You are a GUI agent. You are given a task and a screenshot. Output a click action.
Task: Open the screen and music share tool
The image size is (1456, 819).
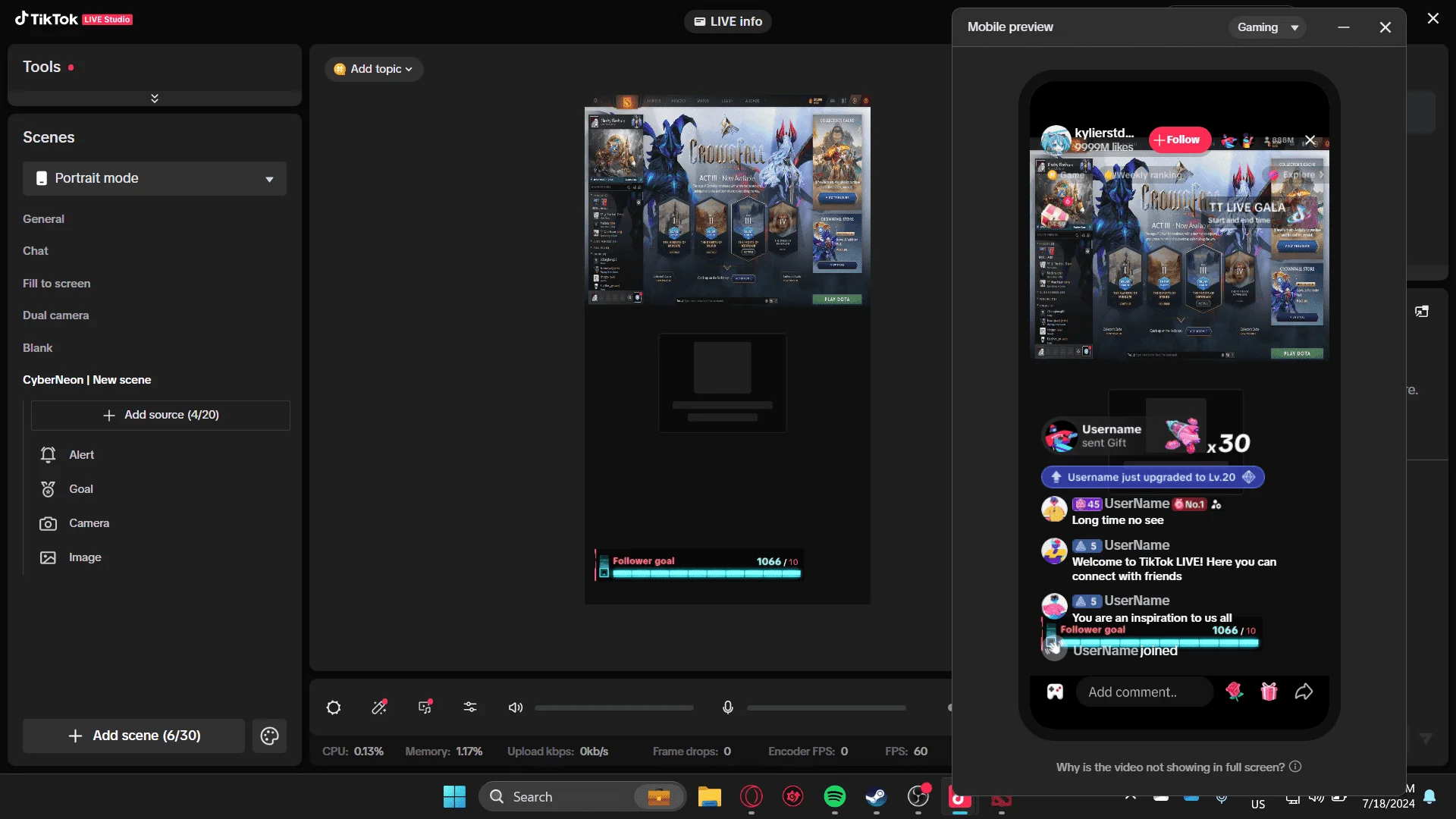425,708
